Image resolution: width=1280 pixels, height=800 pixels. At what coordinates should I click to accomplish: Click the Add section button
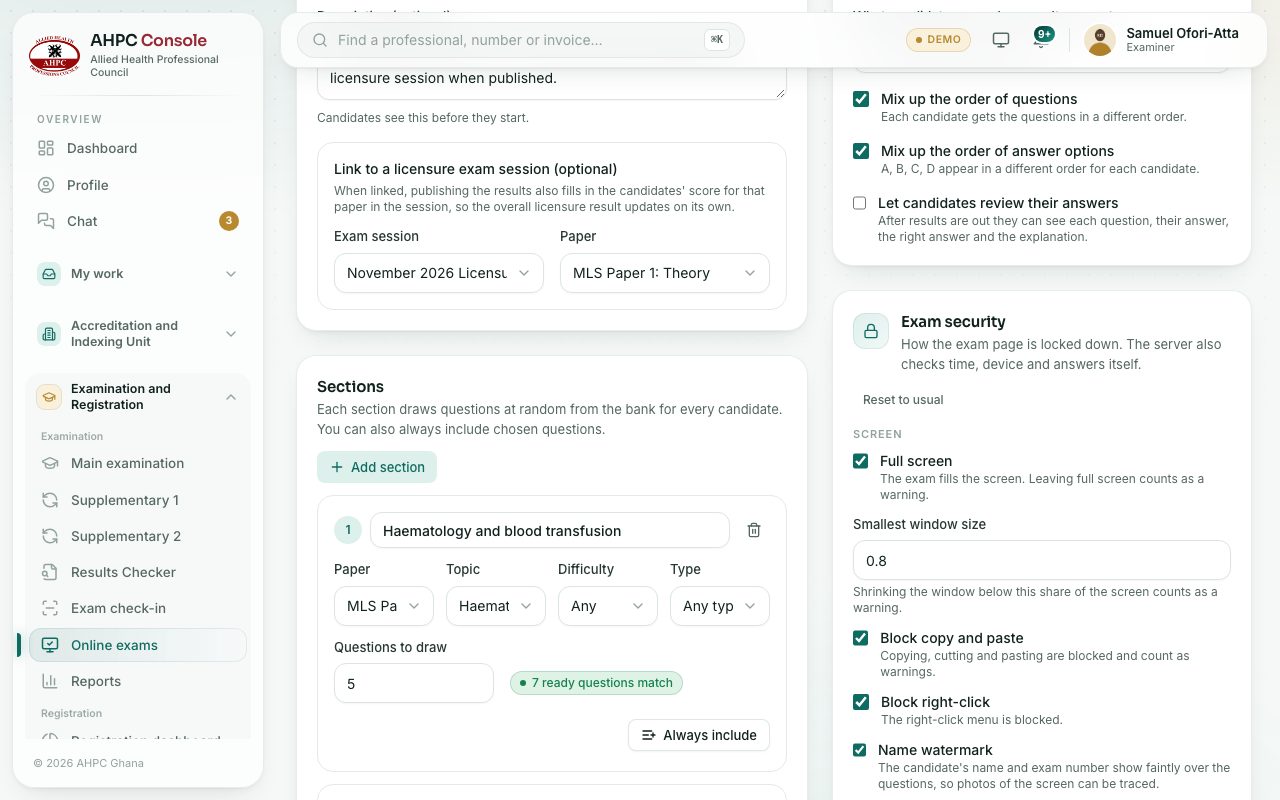click(x=377, y=467)
